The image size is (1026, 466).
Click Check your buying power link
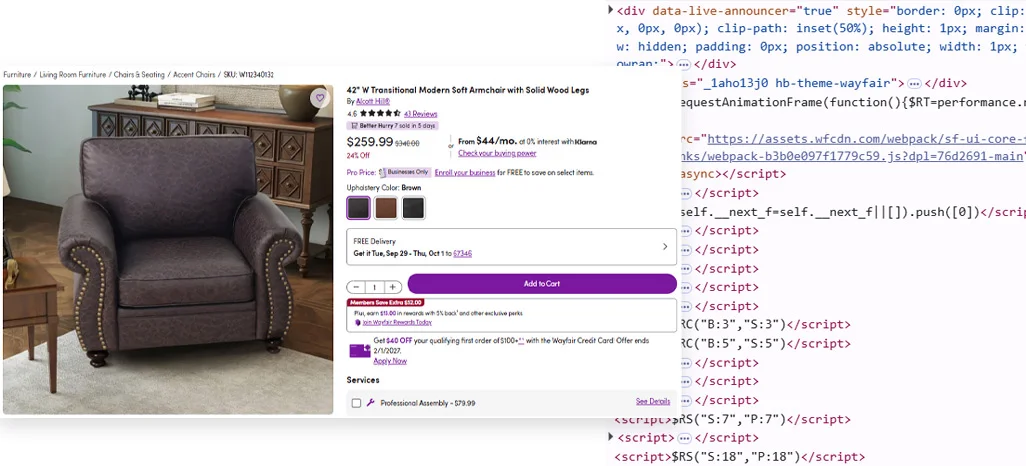(x=497, y=153)
